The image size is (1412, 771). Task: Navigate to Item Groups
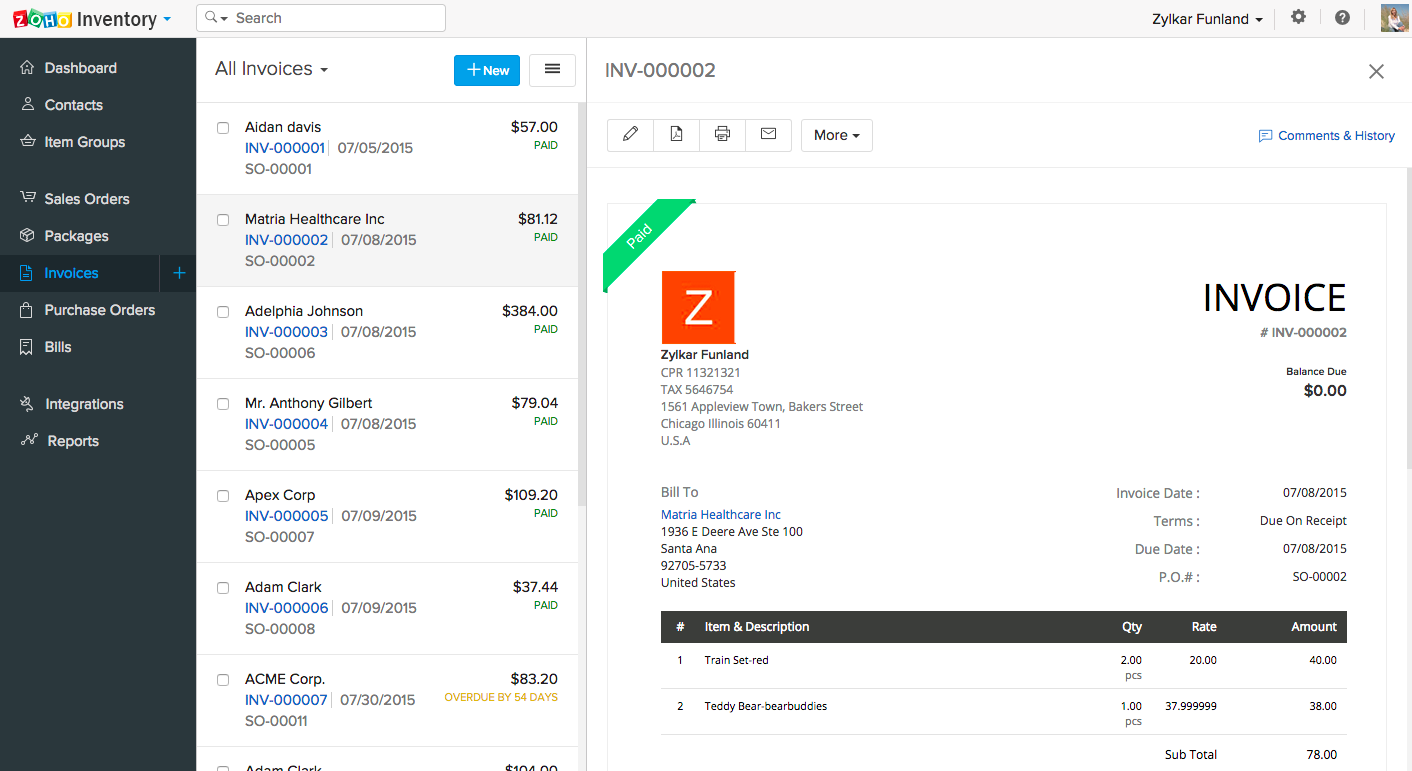tap(85, 142)
